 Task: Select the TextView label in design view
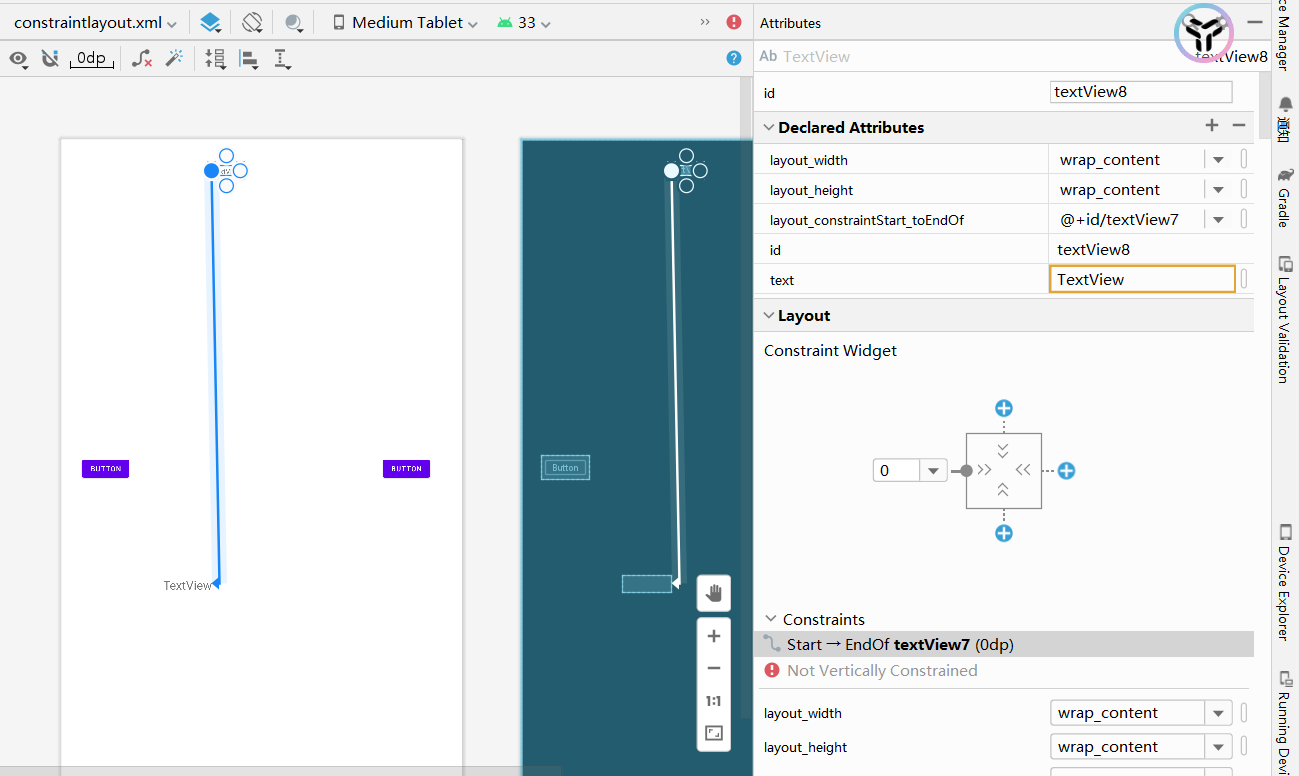pos(188,585)
